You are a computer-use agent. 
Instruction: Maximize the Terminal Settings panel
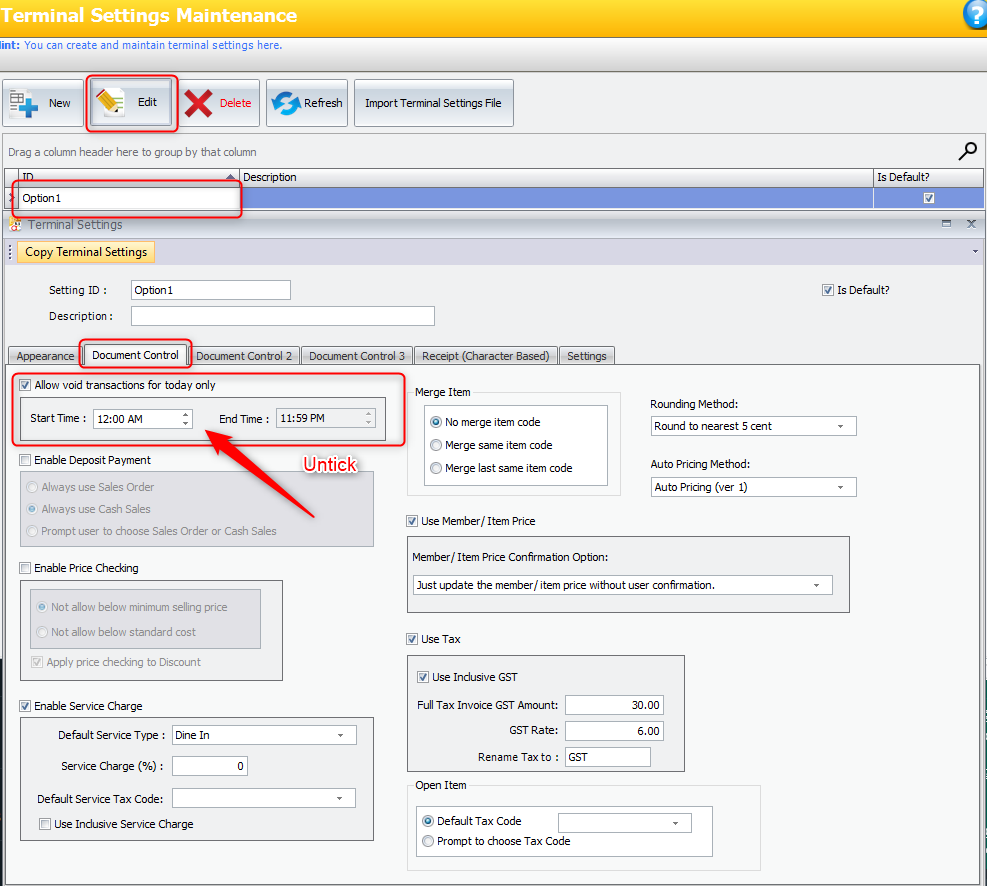point(946,225)
